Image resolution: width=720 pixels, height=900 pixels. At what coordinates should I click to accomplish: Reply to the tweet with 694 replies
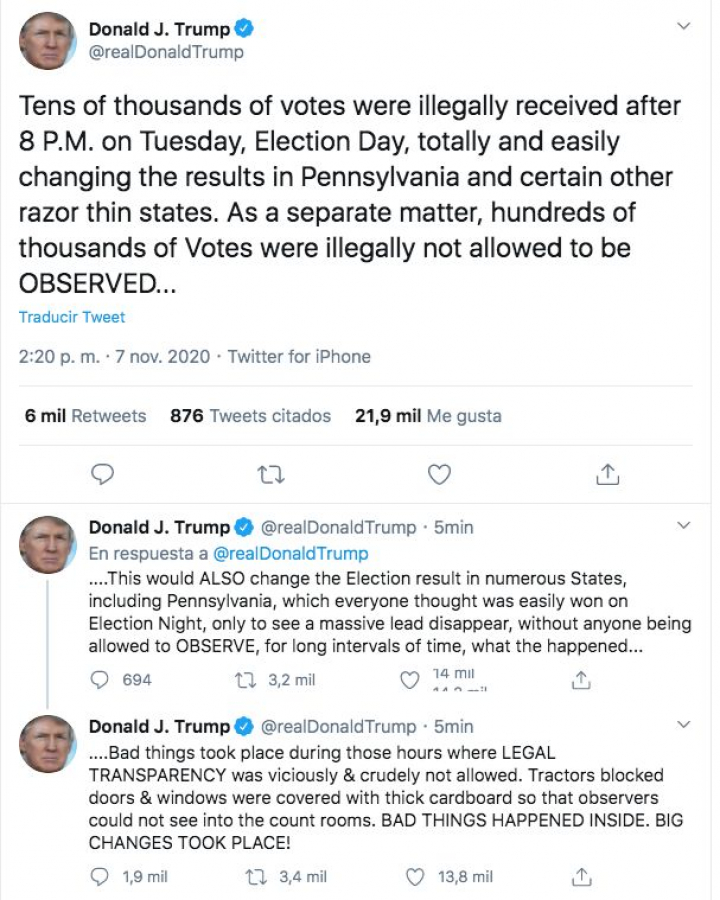(100, 680)
